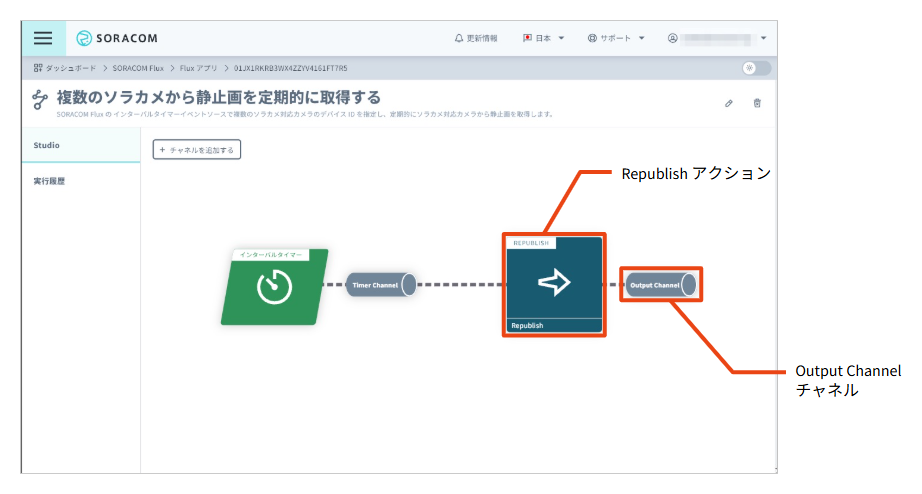Image resolution: width=922 pixels, height=494 pixels.
Task: Toggle the light/dark theme switch
Action: coord(756,68)
